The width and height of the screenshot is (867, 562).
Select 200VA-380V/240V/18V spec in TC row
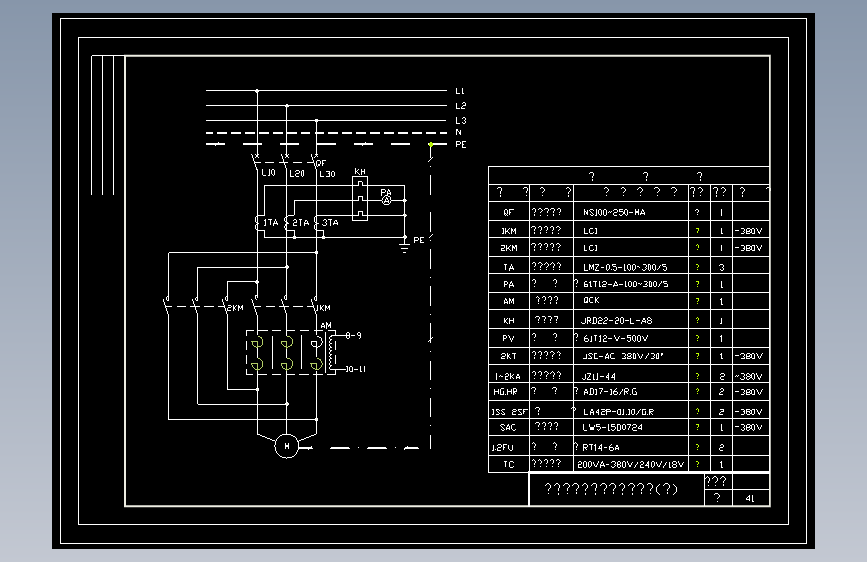(x=630, y=465)
